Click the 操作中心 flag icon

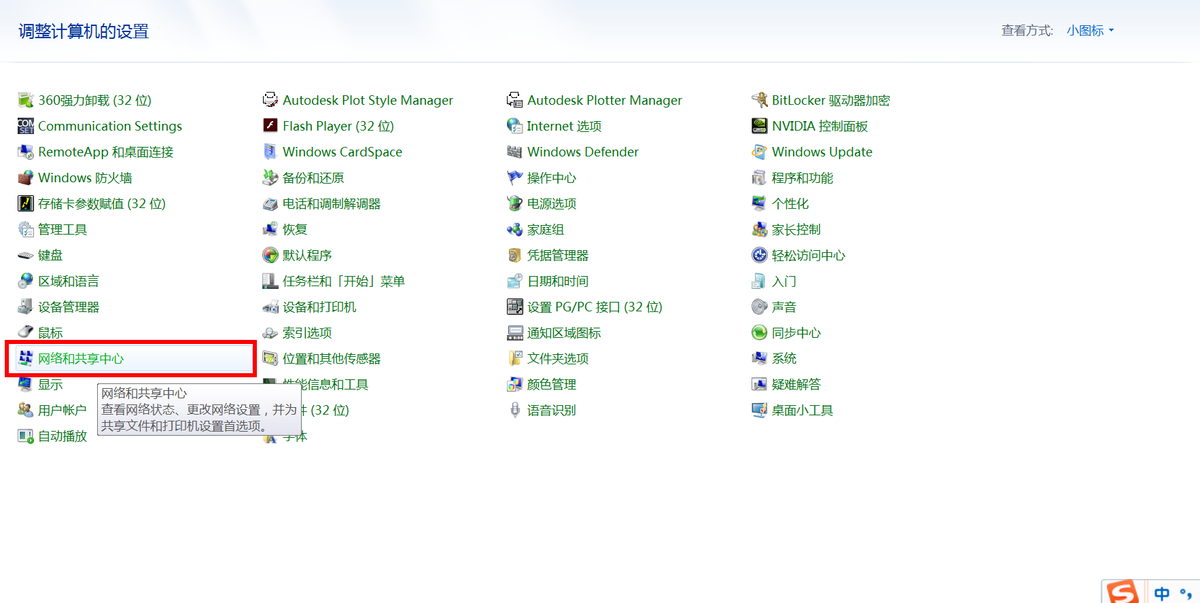coord(515,178)
